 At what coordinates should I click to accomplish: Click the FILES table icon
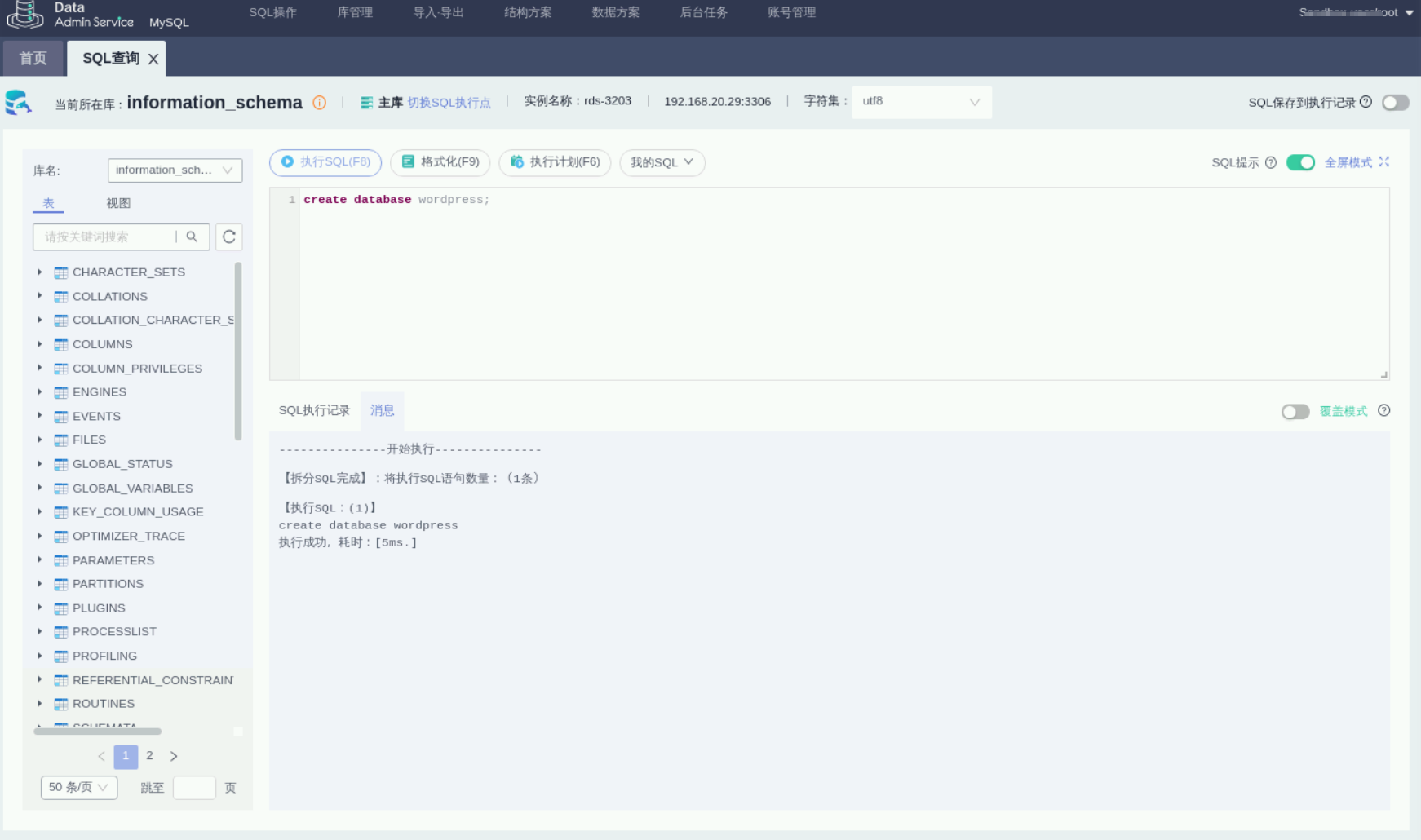tap(61, 440)
